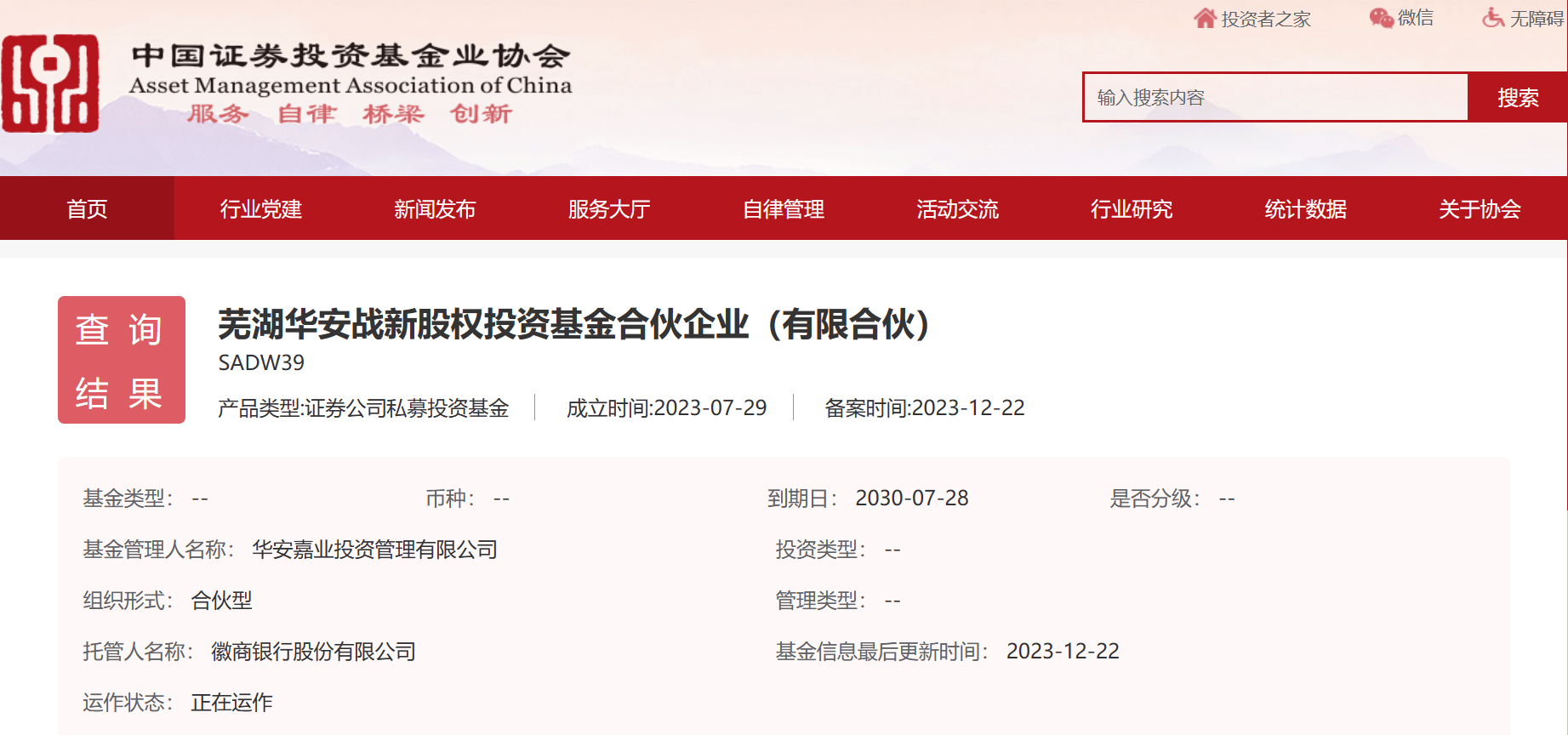Viewport: 1568px width, 735px height.
Task: Click the 是否分级 label
Action: click(x=1155, y=499)
